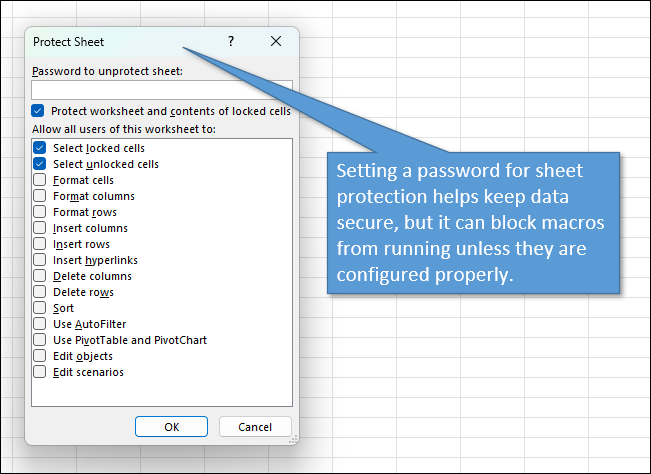Screen dimensions: 651x474
Task: Check the Insert rows checkbox
Action: [40, 244]
